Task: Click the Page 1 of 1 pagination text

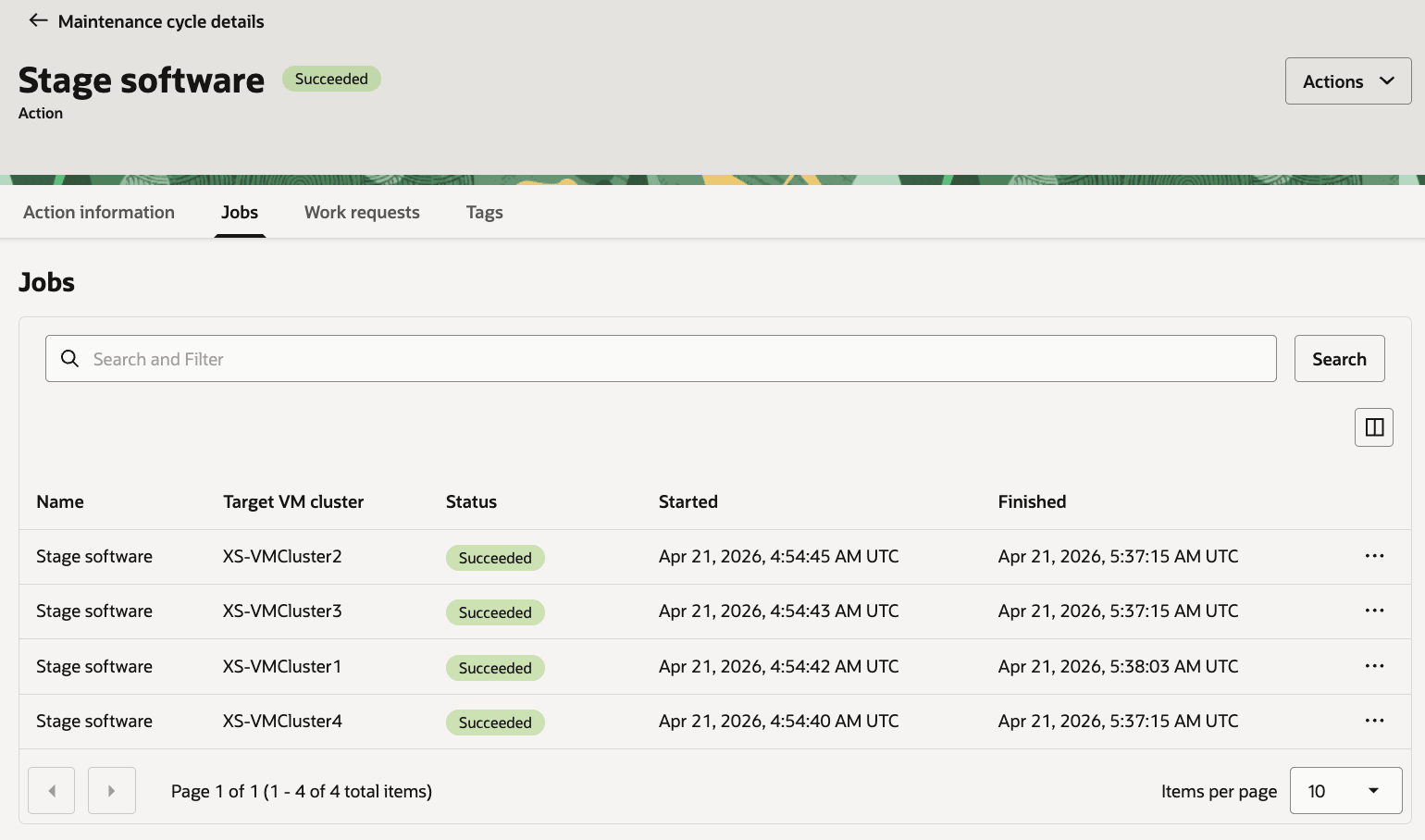Action: click(302, 791)
